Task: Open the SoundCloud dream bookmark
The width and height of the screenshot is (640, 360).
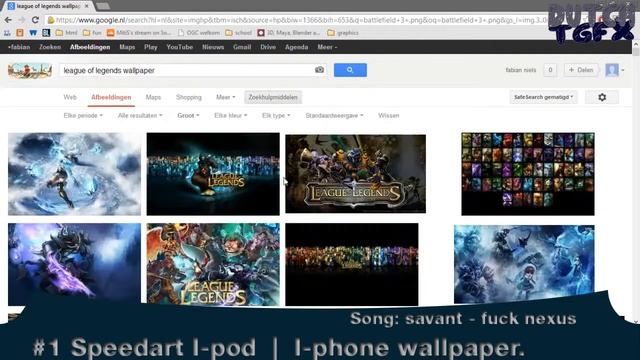Action: point(139,33)
